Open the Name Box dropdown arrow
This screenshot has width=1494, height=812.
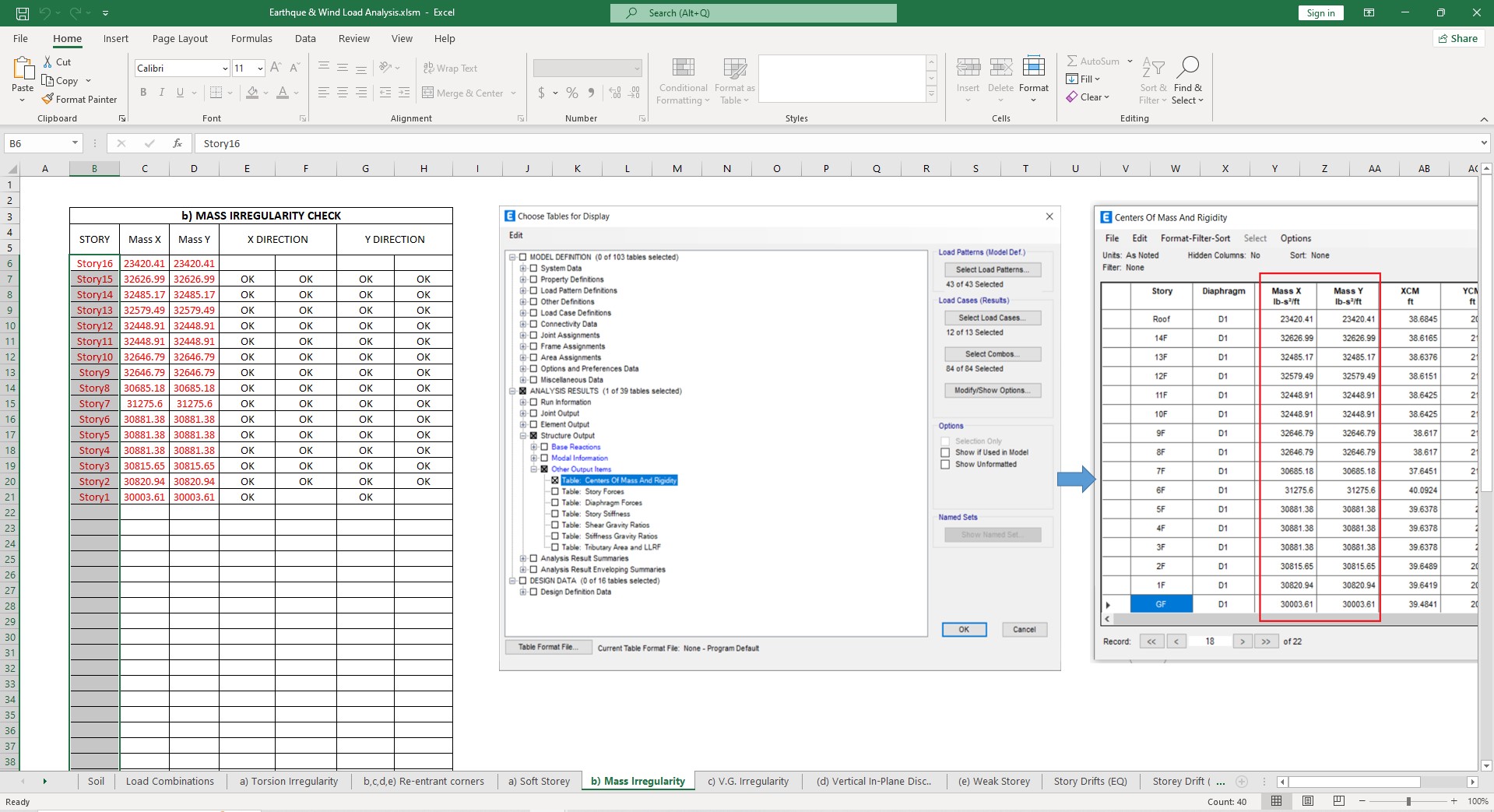pos(75,143)
